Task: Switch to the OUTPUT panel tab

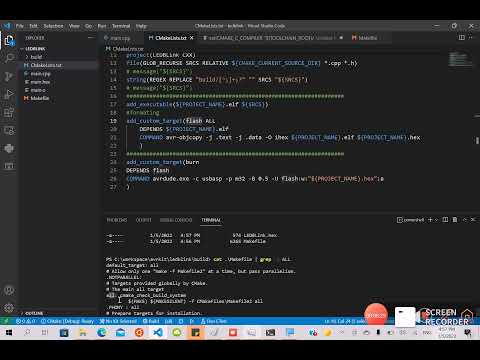Action: 143,220
